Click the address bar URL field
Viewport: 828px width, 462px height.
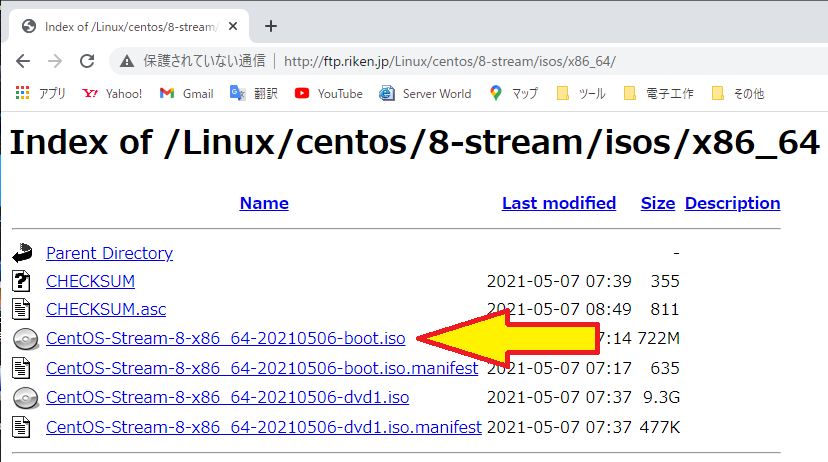tap(449, 61)
